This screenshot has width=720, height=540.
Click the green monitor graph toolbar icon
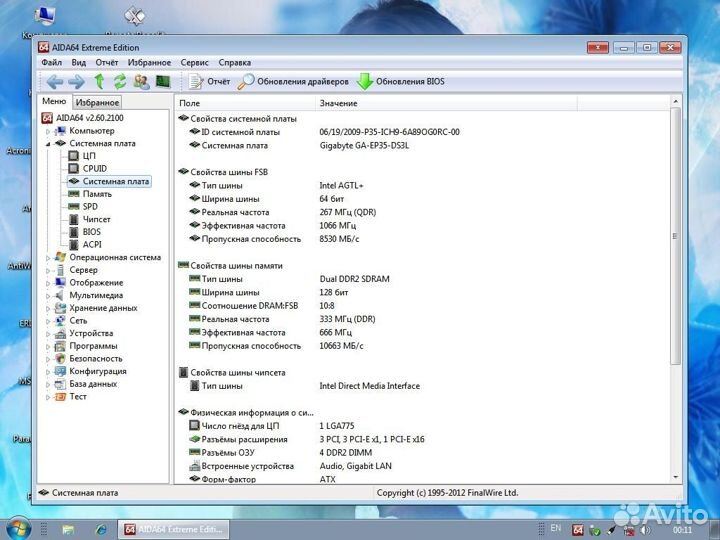tap(163, 82)
